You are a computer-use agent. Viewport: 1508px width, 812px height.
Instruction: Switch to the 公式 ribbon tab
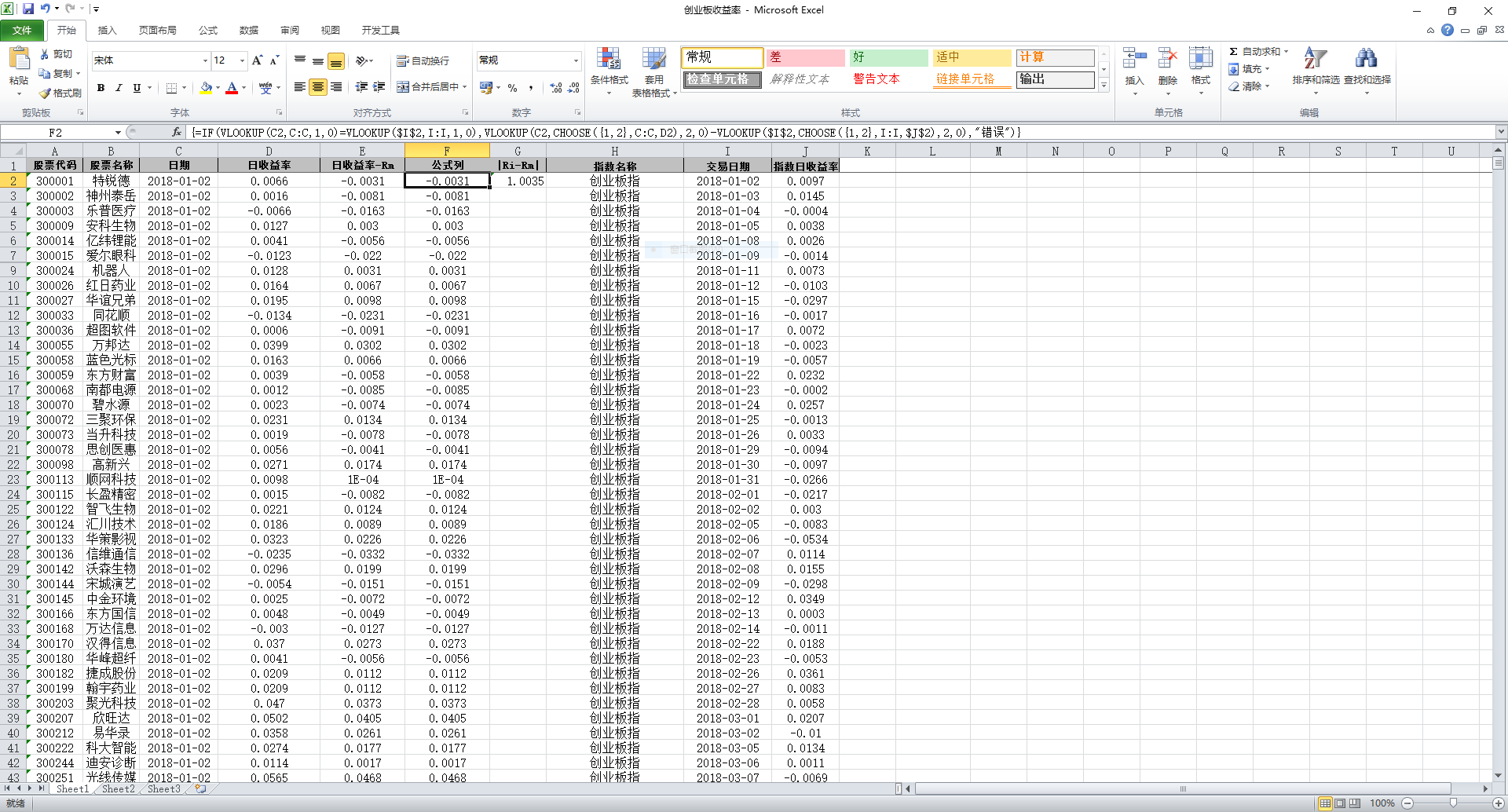click(207, 30)
